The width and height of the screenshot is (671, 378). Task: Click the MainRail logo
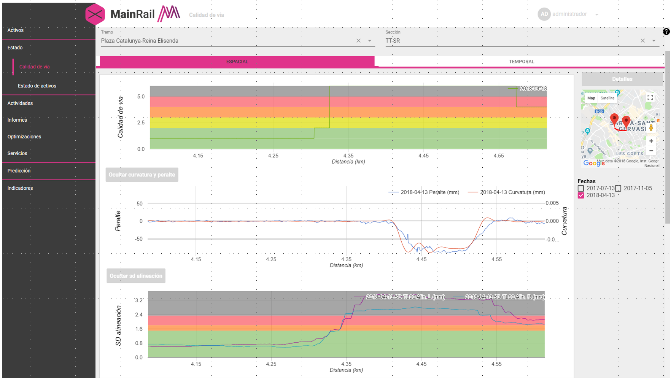tap(145, 14)
